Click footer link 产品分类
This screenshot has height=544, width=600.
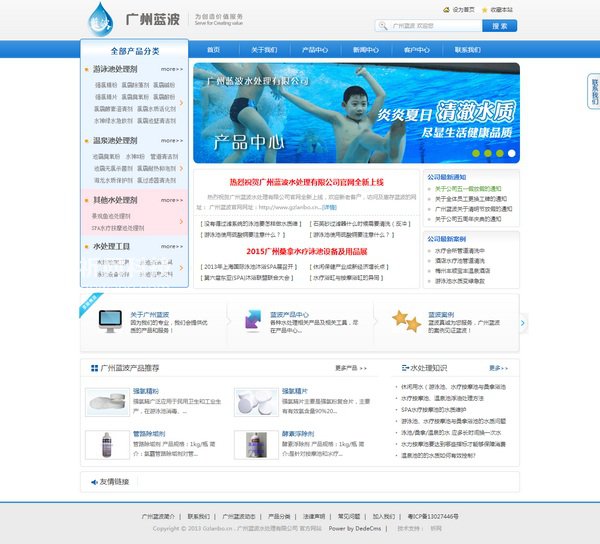pyautogui.click(x=279, y=516)
